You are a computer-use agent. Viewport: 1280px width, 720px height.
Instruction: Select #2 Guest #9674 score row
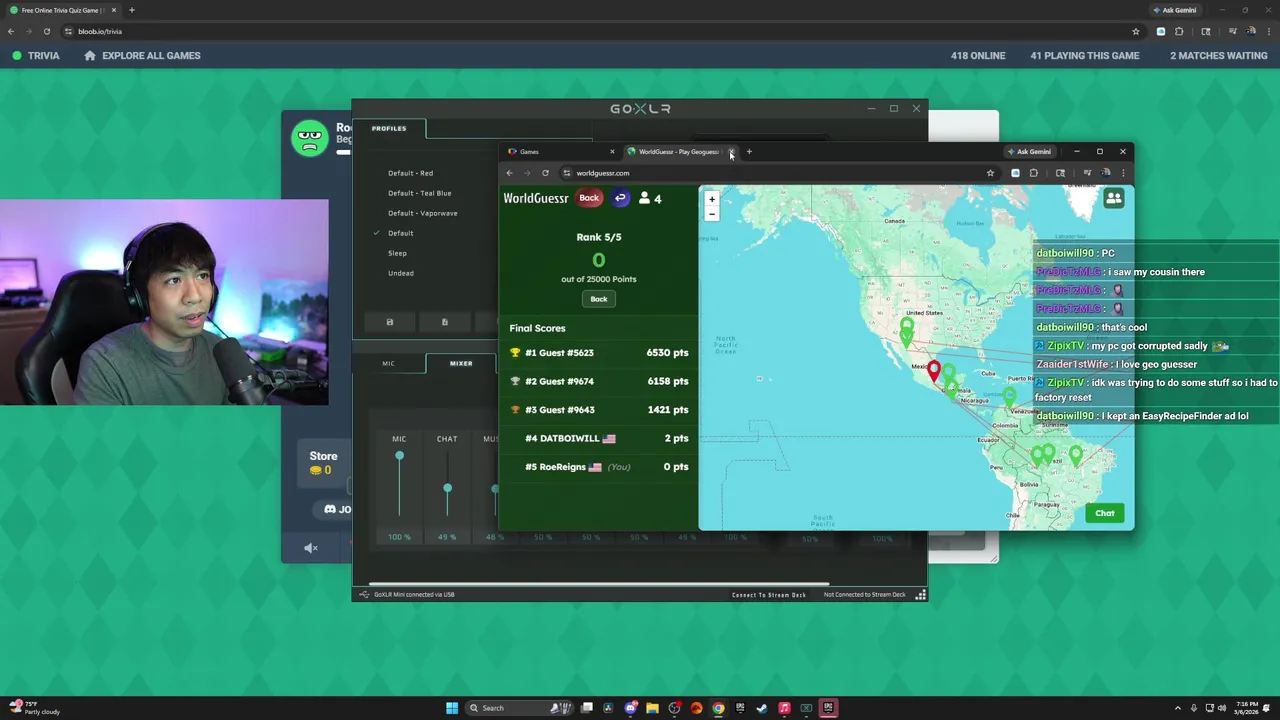[x=598, y=381]
